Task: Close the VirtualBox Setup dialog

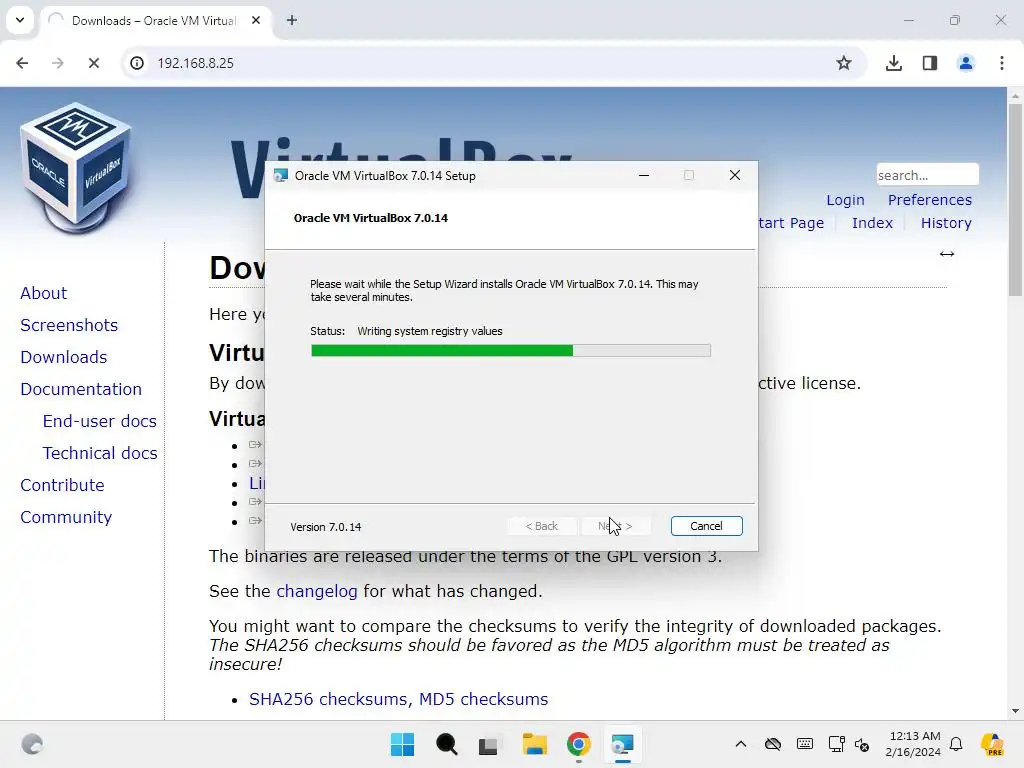Action: (735, 176)
